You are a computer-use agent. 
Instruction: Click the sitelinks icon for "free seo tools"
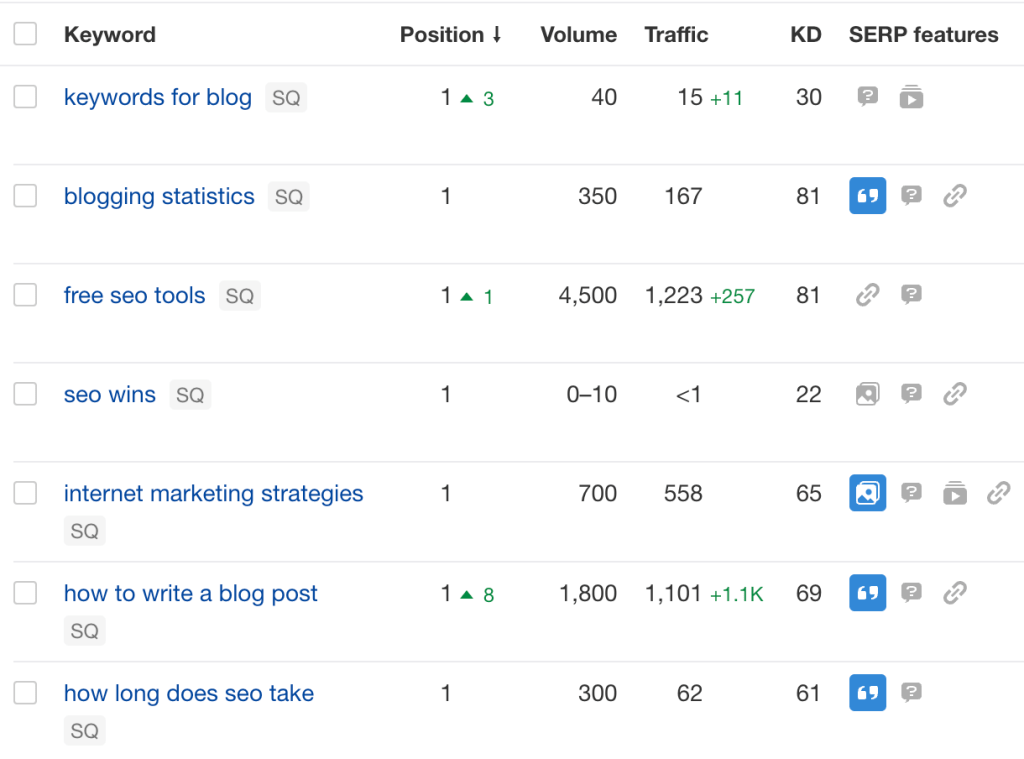[x=867, y=295]
